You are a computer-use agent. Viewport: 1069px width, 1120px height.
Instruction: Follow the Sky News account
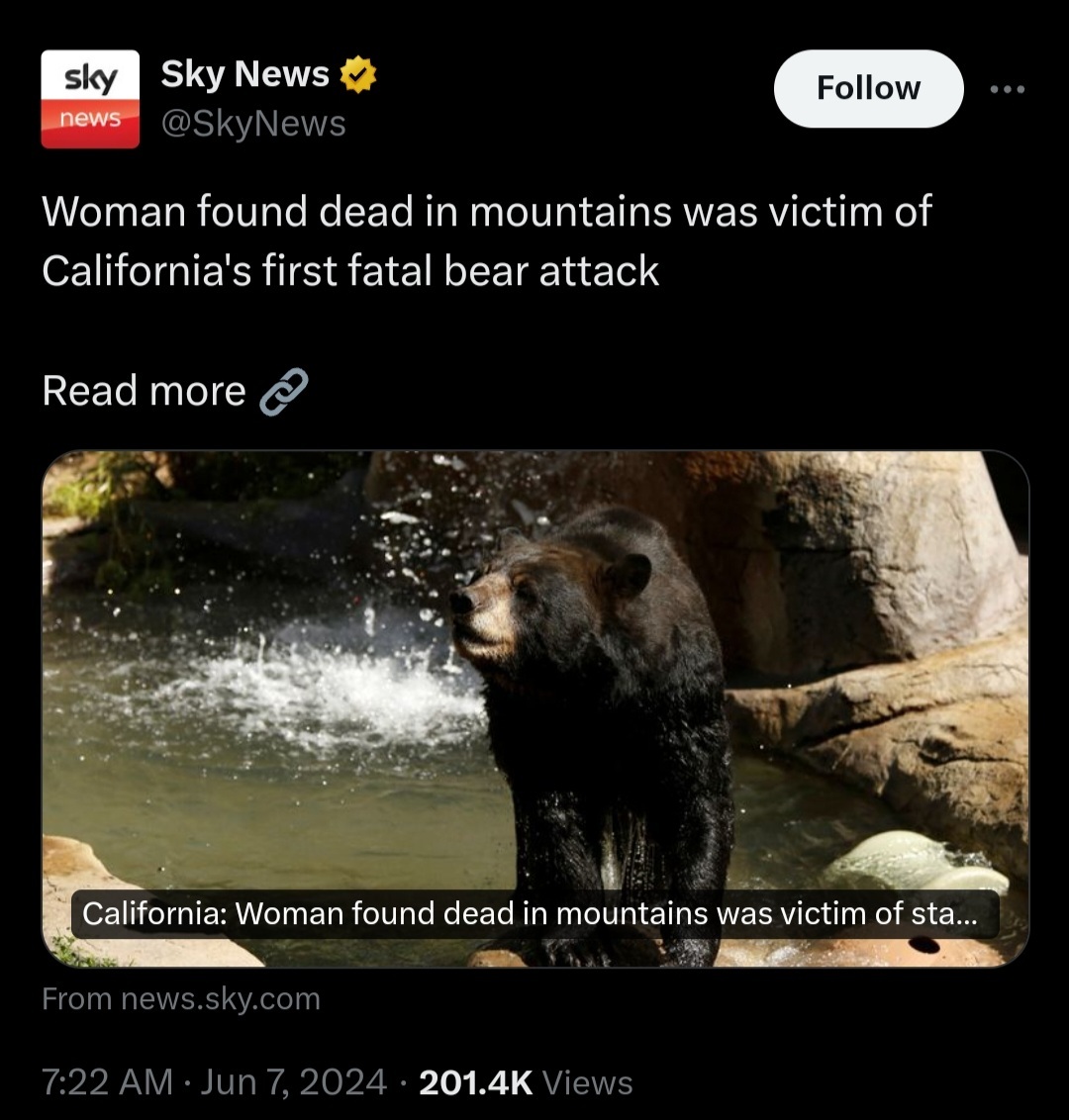pos(868,89)
